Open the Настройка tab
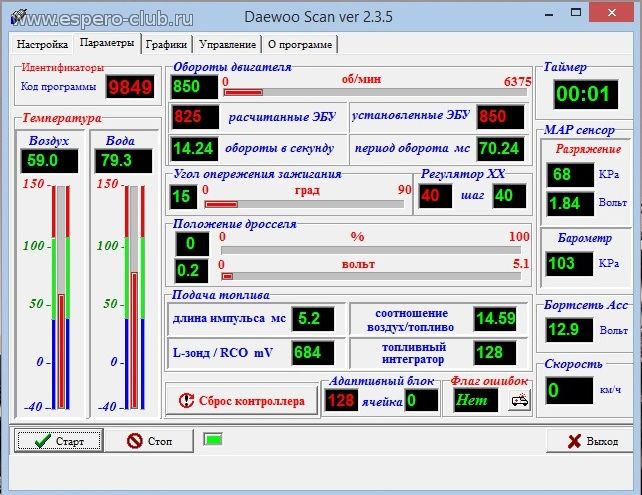The width and height of the screenshot is (642, 495). click(x=42, y=44)
